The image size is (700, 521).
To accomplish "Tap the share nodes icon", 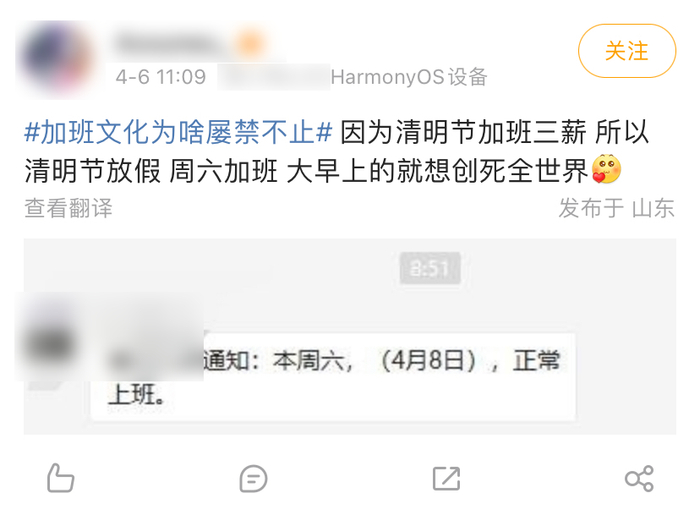I will point(639,479).
